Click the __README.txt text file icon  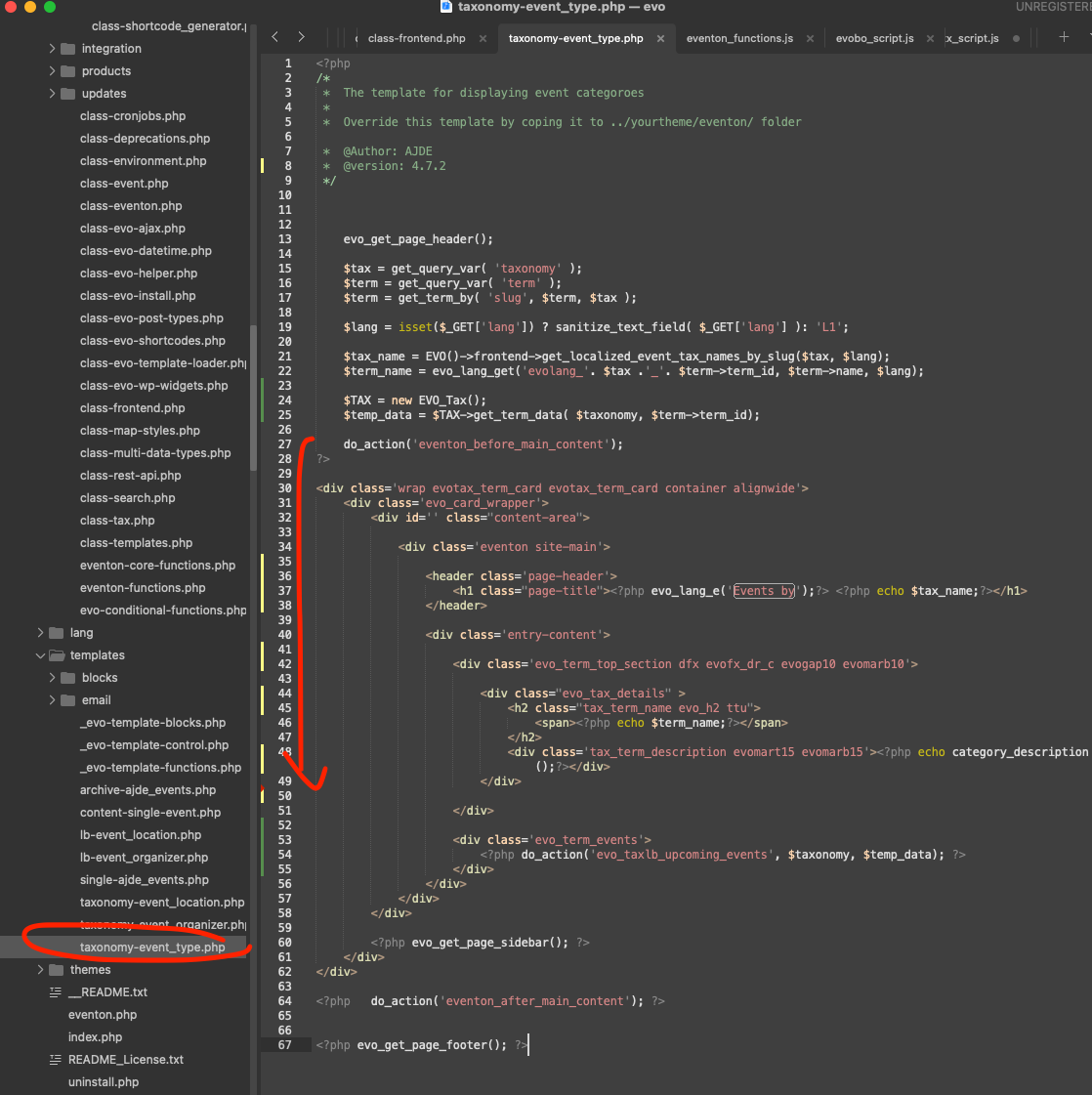coord(55,992)
